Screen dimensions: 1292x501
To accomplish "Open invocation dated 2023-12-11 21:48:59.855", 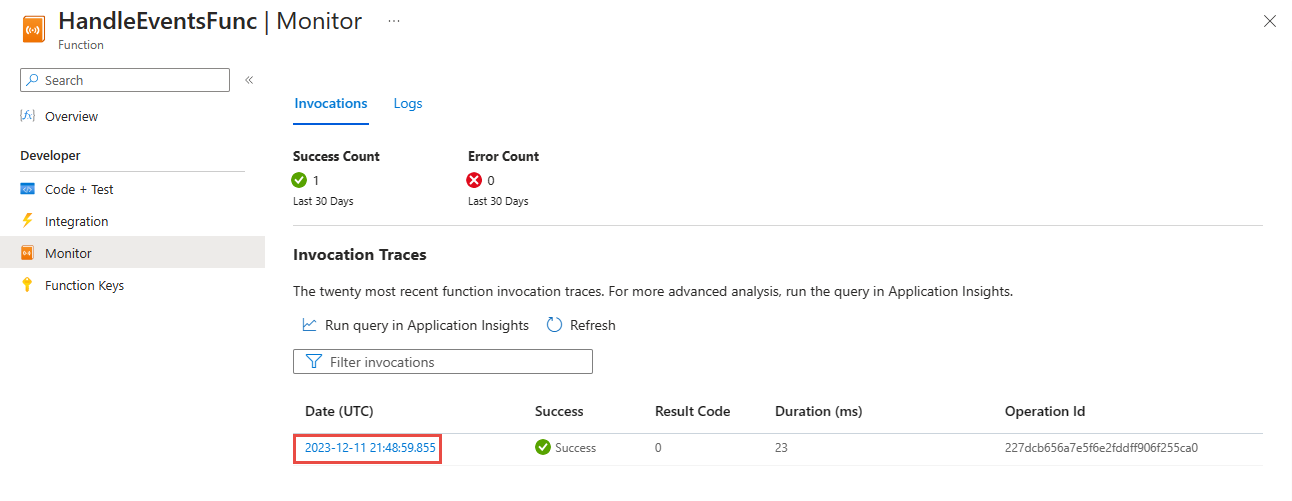I will tap(370, 448).
